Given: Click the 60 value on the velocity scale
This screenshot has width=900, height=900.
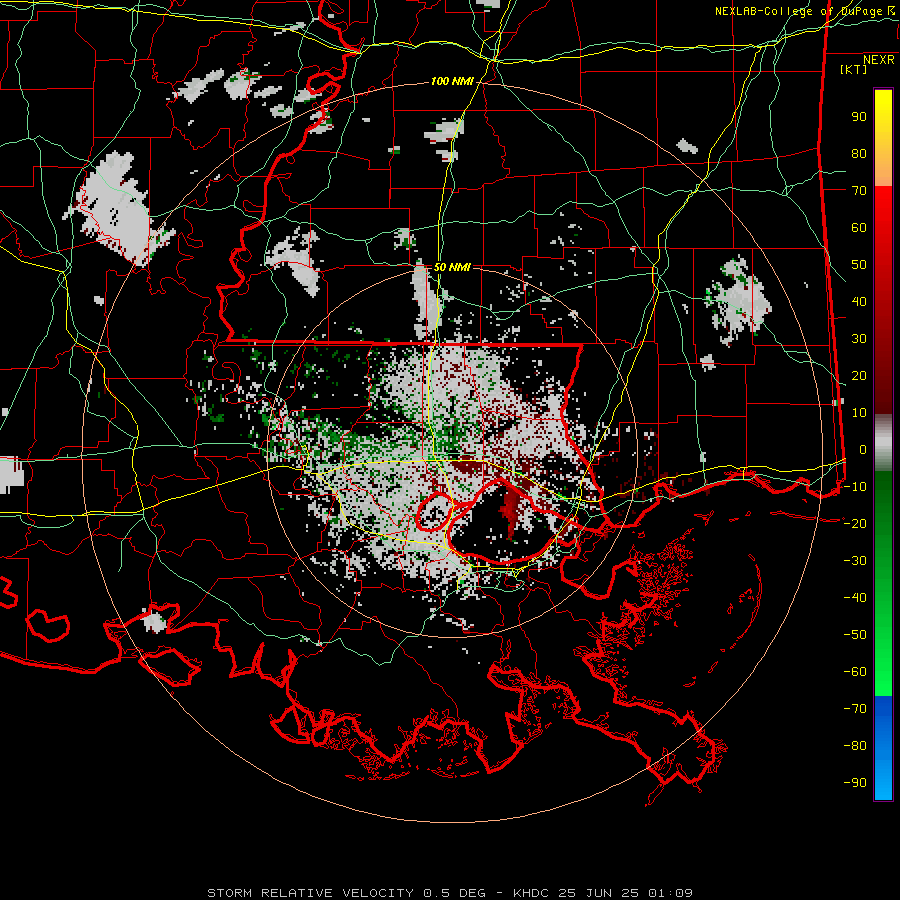Looking at the screenshot, I should click(859, 228).
